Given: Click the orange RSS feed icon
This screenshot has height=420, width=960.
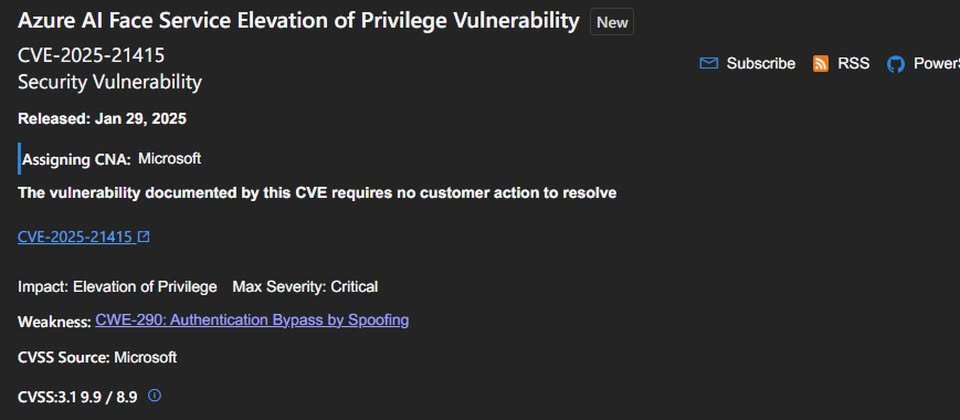Looking at the screenshot, I should tap(820, 63).
